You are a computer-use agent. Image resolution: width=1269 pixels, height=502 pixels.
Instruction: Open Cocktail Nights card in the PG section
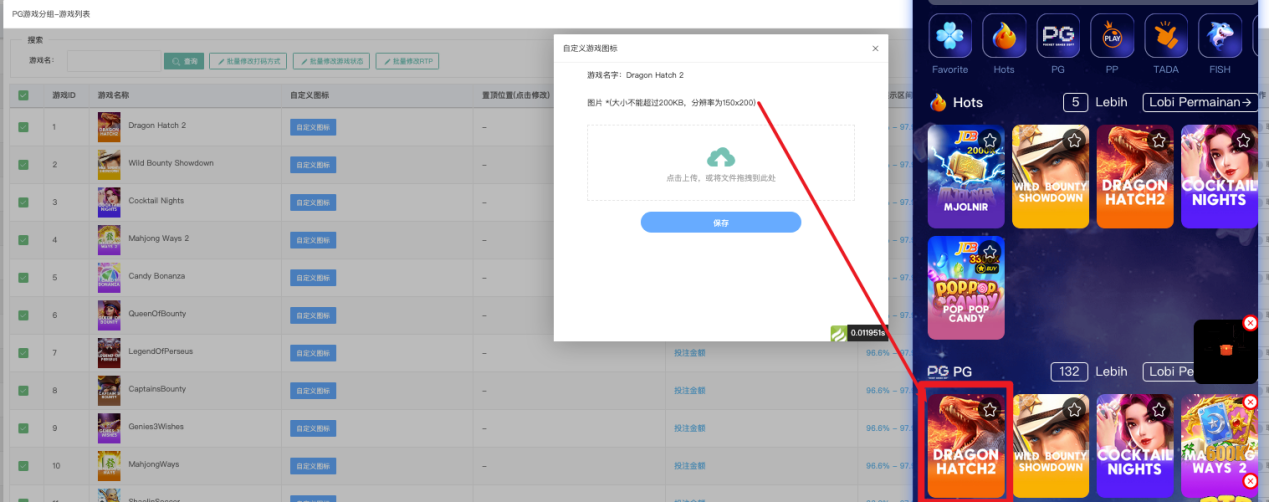[x=1135, y=446]
